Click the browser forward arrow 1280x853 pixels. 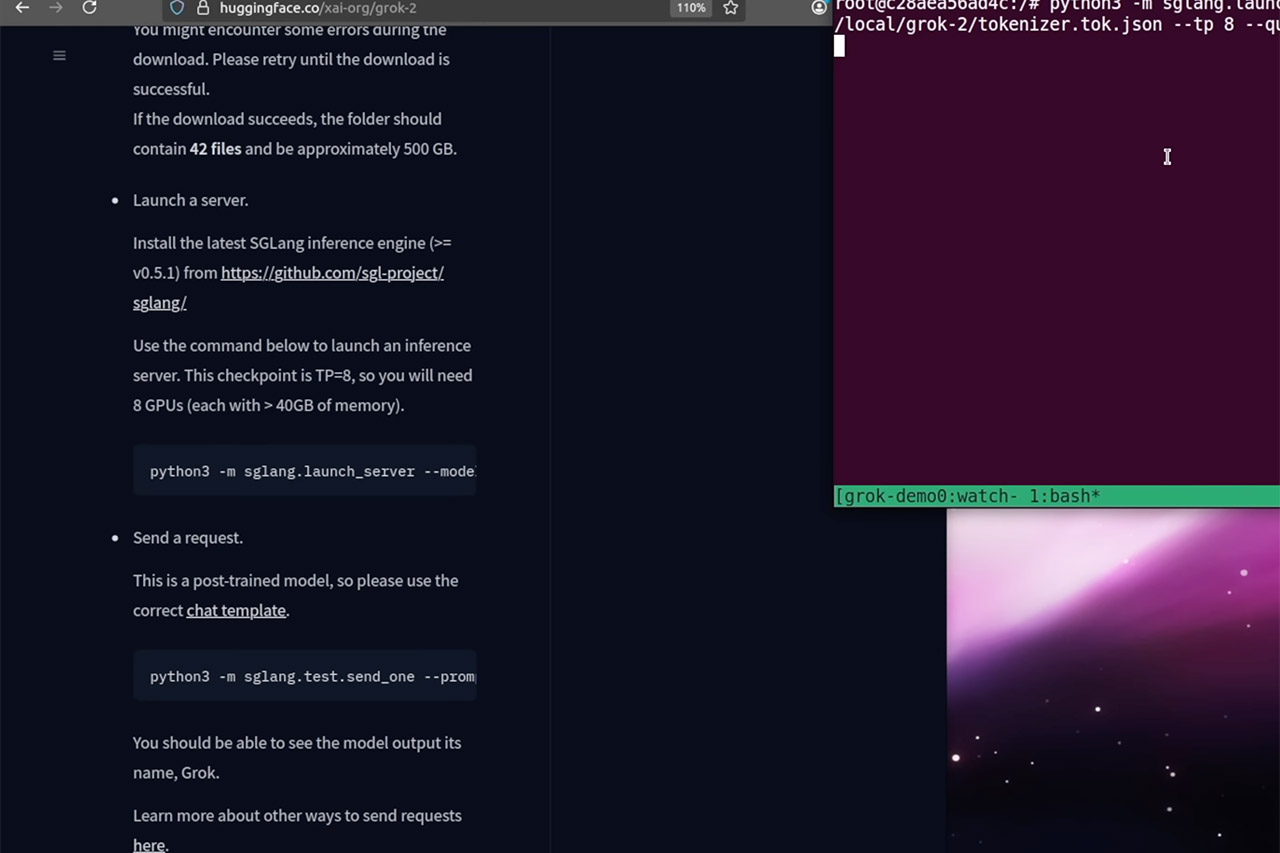[55, 8]
